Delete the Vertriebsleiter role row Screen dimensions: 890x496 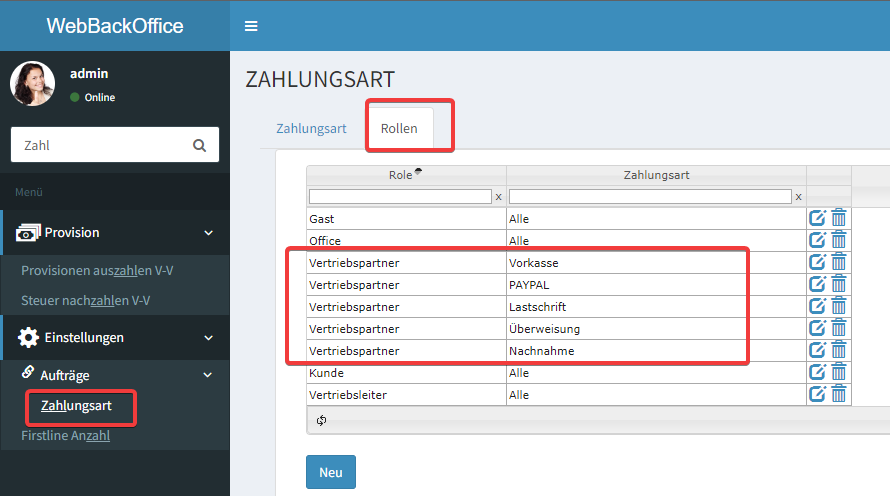[x=839, y=394]
